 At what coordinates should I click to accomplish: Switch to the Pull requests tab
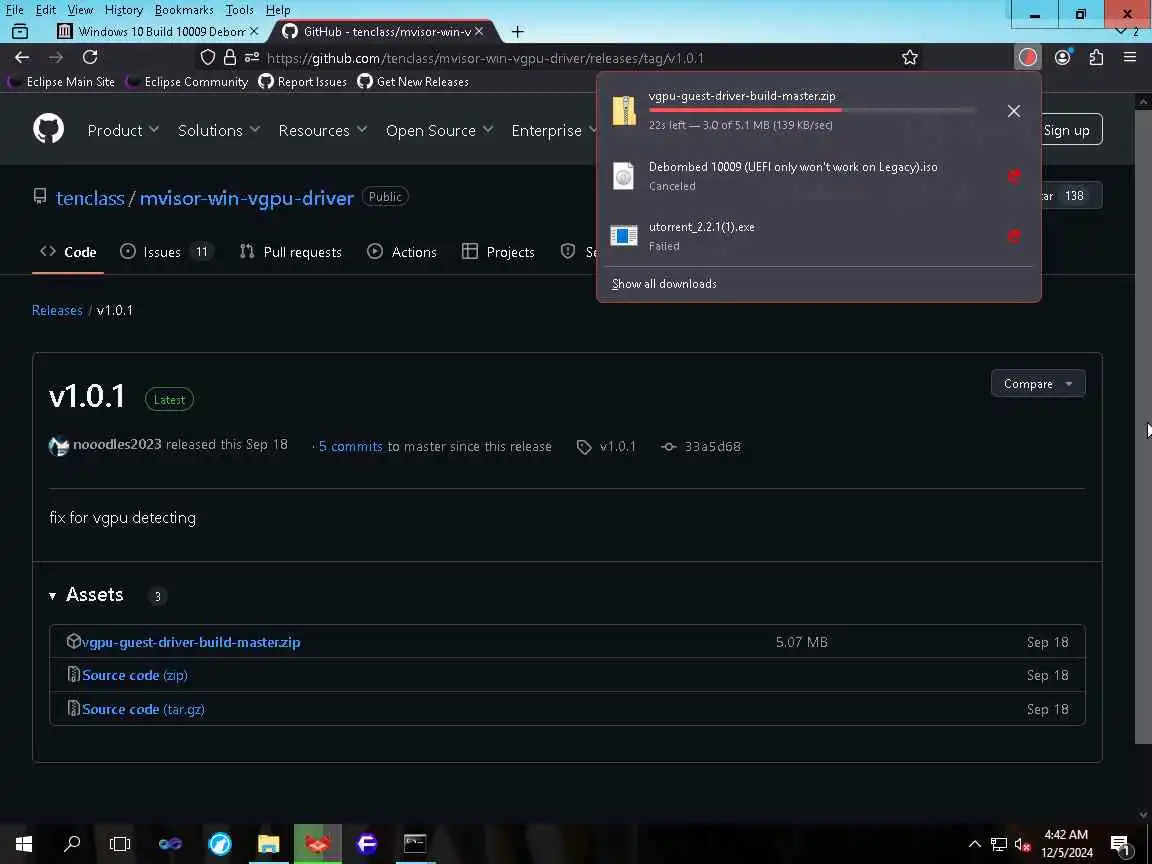tap(291, 252)
